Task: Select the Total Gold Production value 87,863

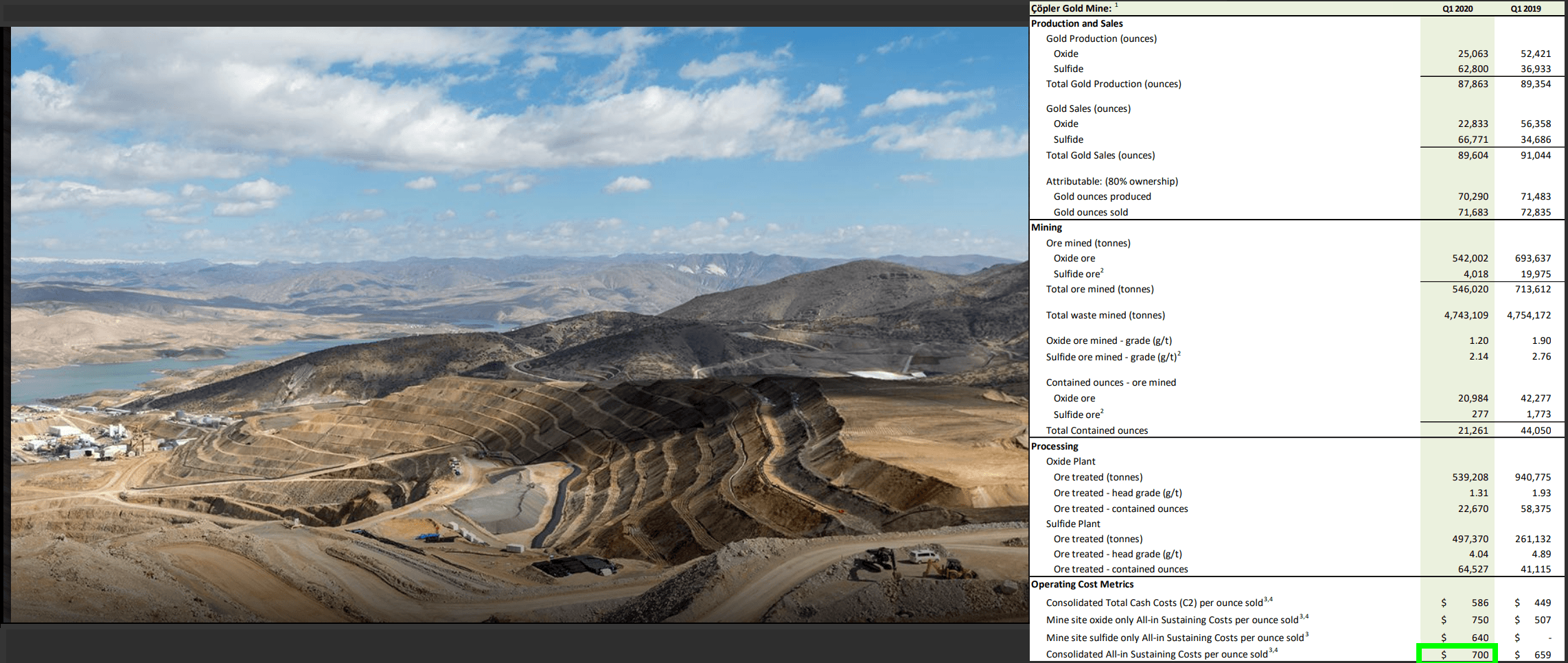Action: pyautogui.click(x=1473, y=83)
